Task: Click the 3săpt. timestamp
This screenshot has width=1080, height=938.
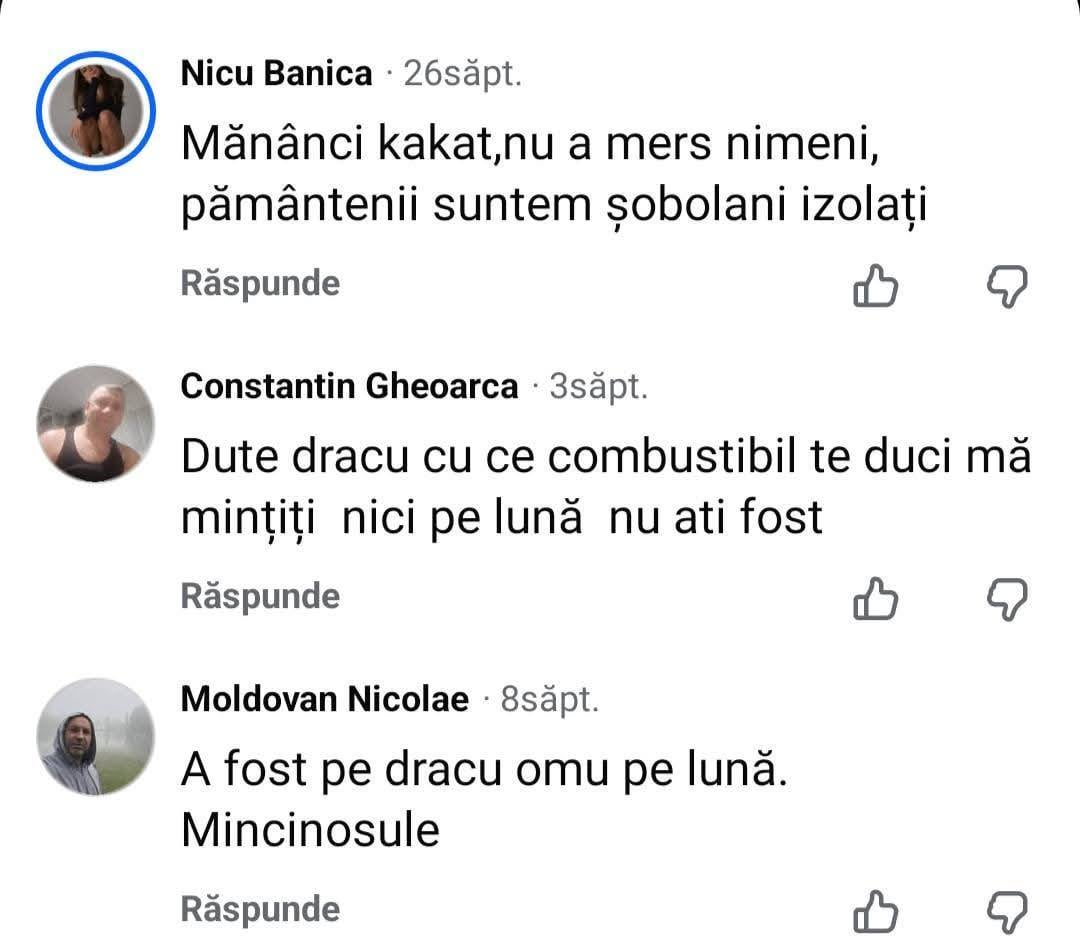Action: click(599, 387)
